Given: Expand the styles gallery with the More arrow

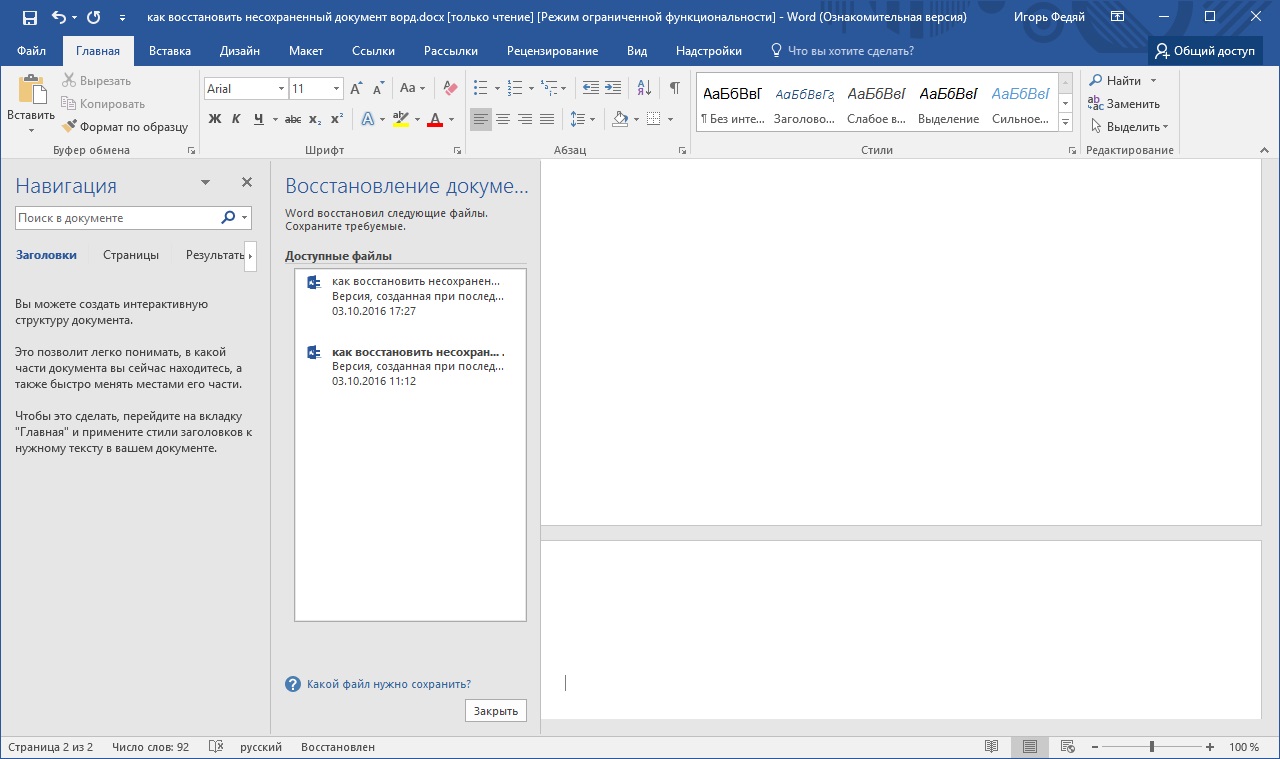Looking at the screenshot, I should tap(1065, 123).
